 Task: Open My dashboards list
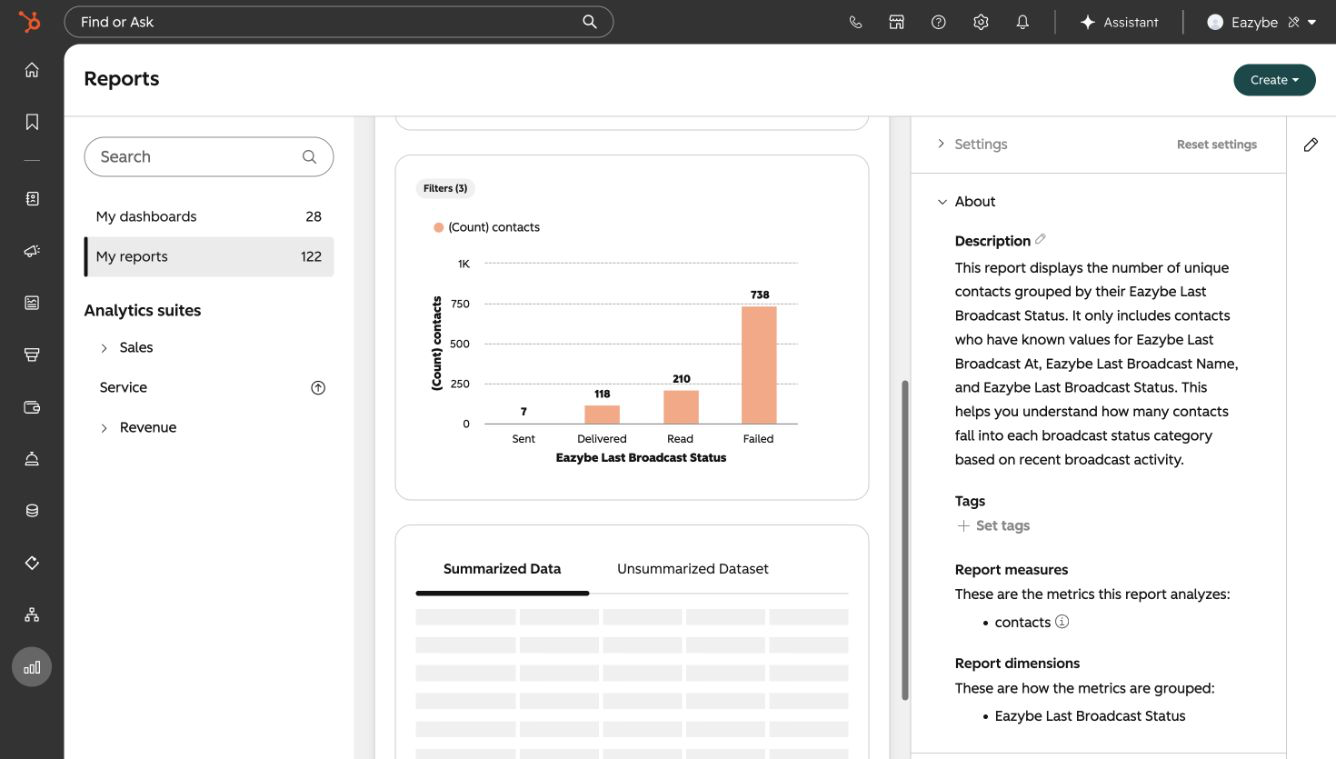(x=209, y=216)
